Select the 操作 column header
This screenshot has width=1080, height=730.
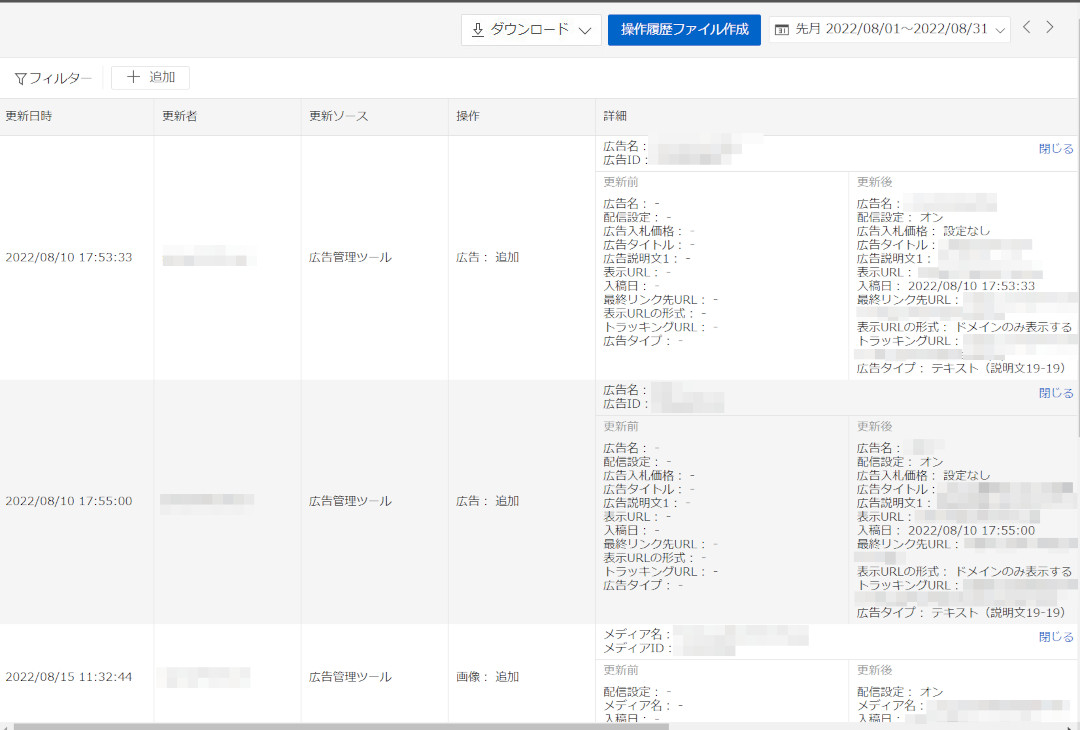click(x=468, y=116)
